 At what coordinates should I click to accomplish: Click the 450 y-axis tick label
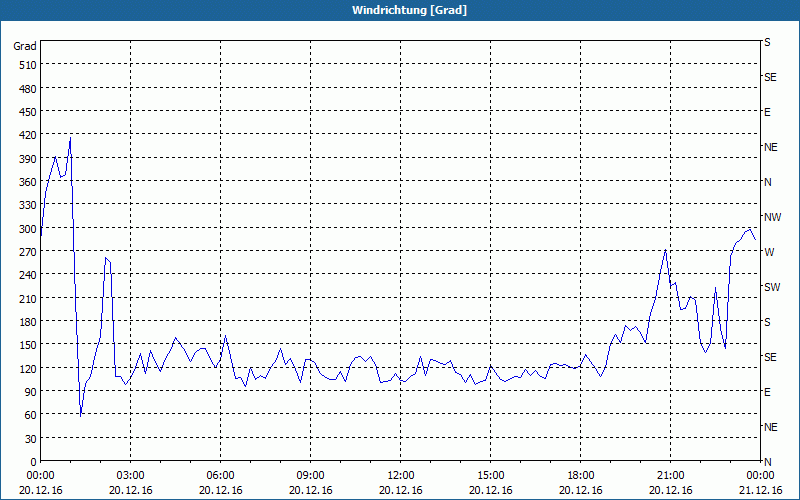29,112
